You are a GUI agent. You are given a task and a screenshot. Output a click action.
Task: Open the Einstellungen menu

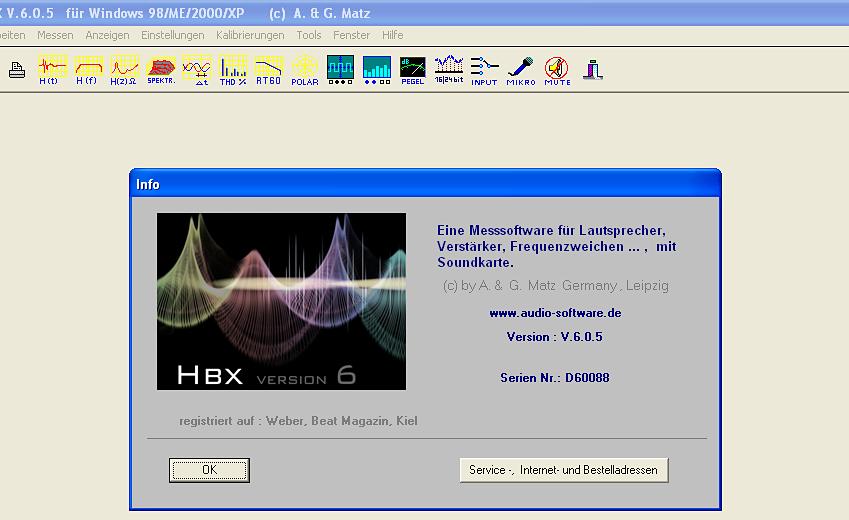click(173, 35)
